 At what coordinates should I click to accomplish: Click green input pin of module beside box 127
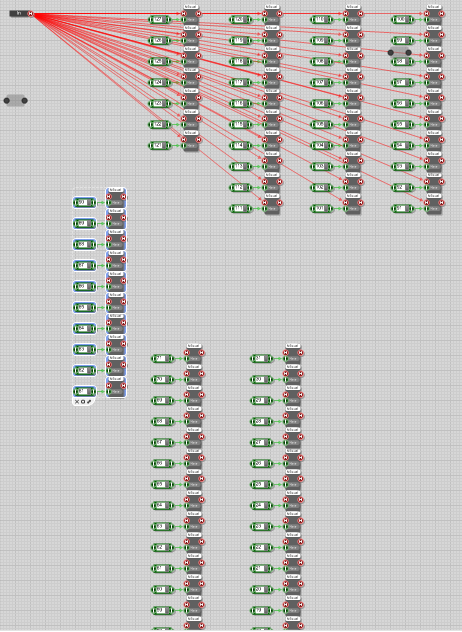(x=184, y=20)
